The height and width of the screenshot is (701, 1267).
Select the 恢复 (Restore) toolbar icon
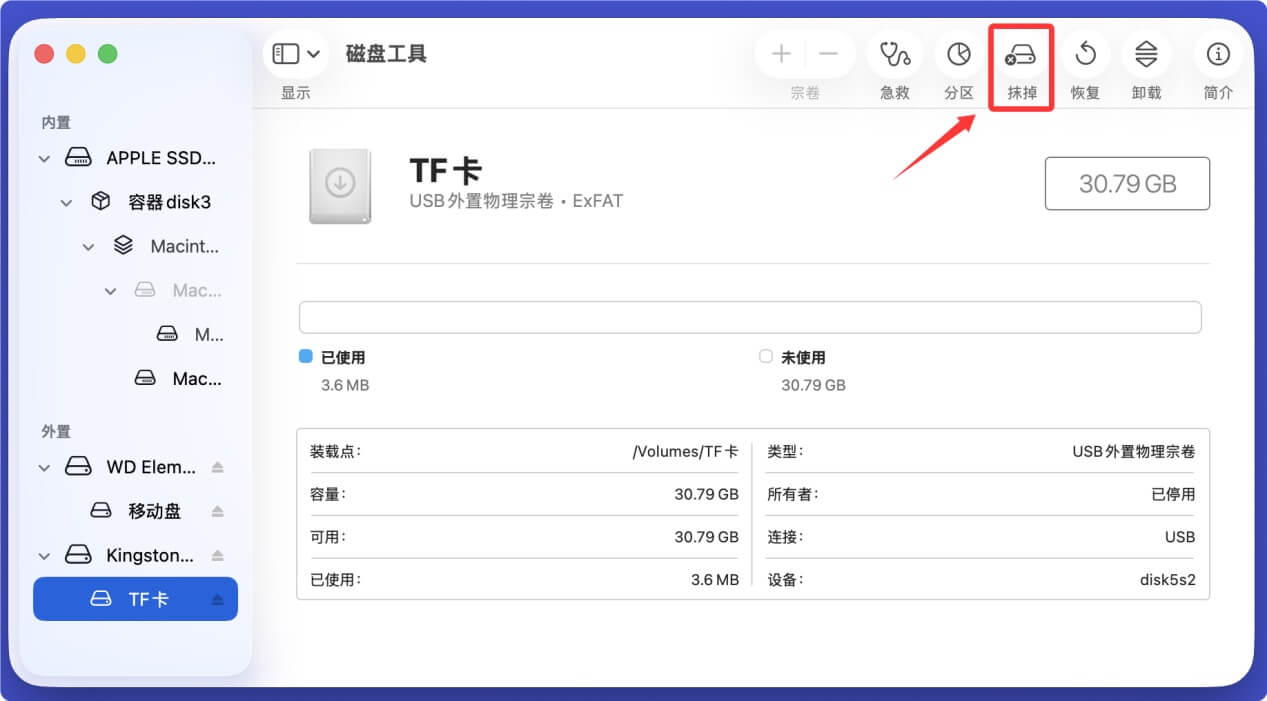click(x=1085, y=55)
